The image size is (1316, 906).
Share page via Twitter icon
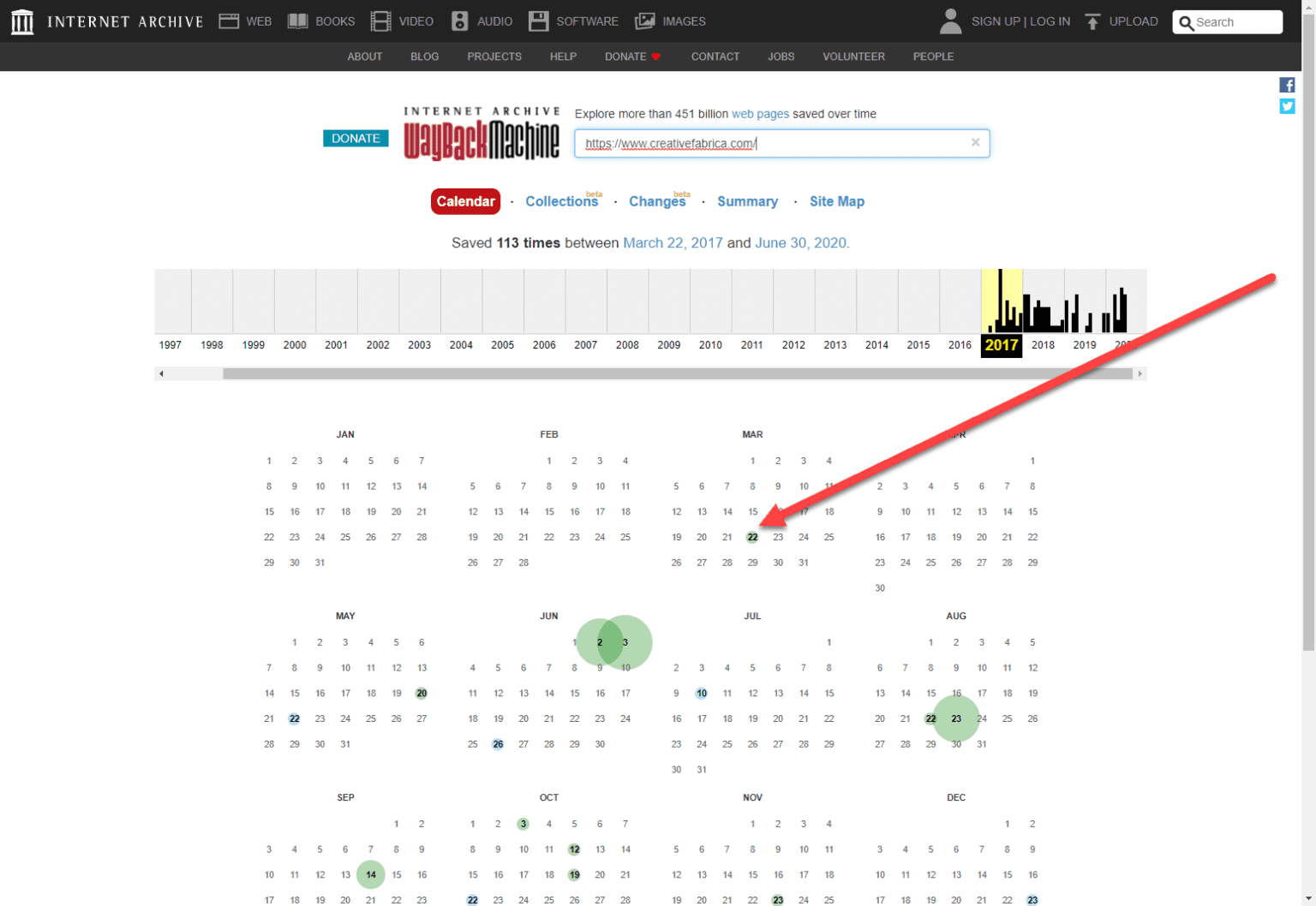pyautogui.click(x=1287, y=106)
